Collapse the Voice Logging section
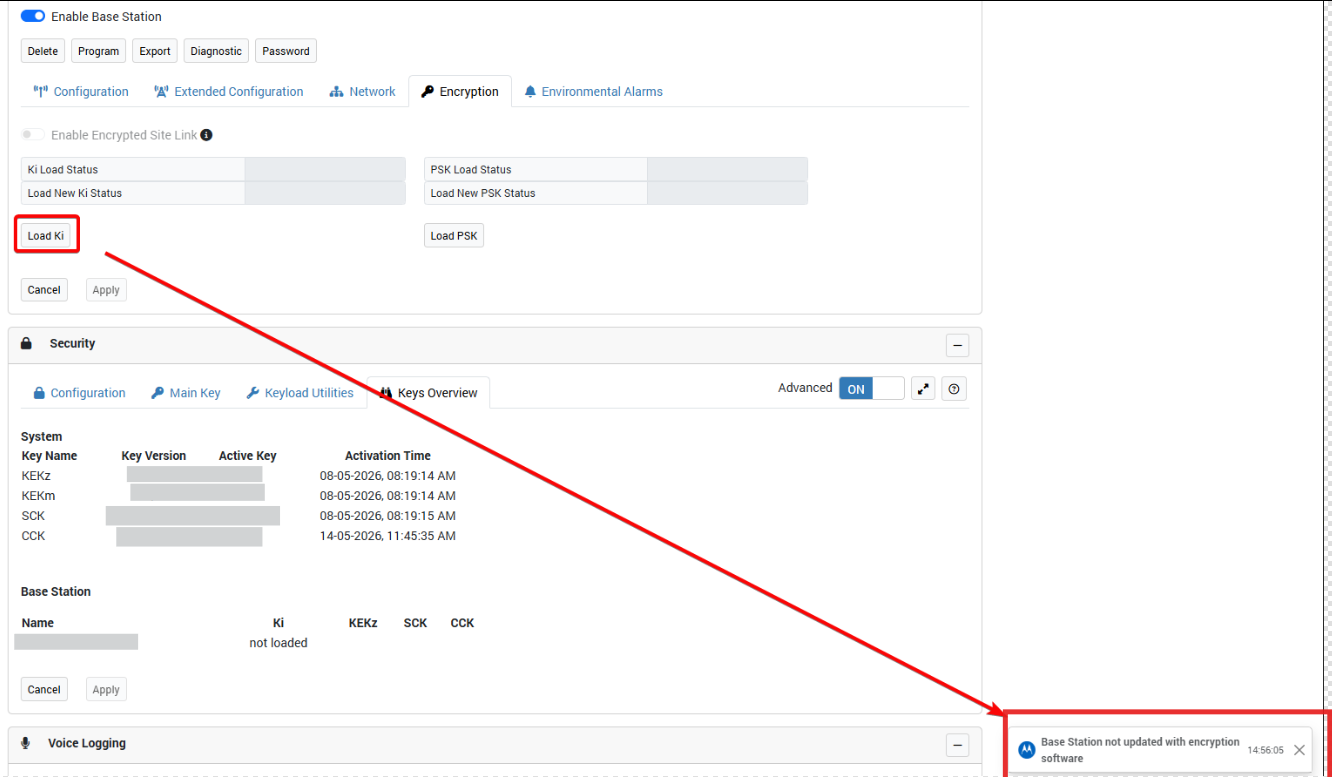Image resolution: width=1332 pixels, height=777 pixels. [958, 746]
